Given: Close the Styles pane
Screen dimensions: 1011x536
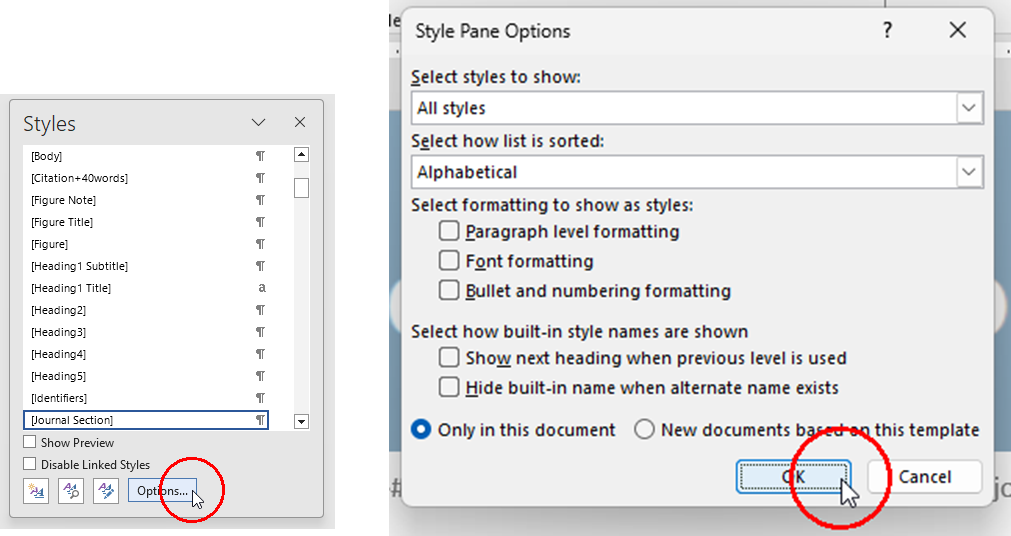Looking at the screenshot, I should pyautogui.click(x=299, y=122).
